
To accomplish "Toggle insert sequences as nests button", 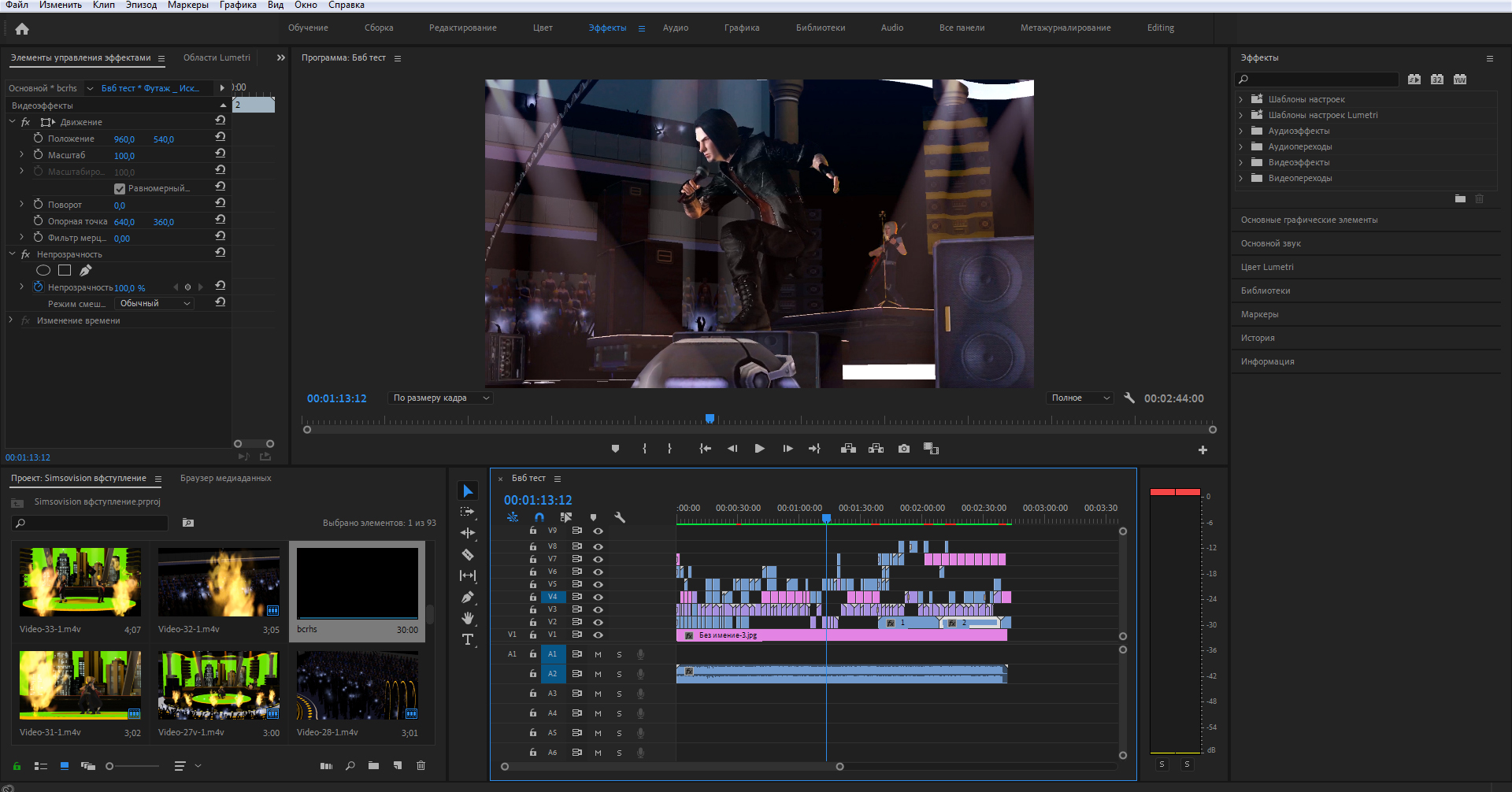I will 513,517.
